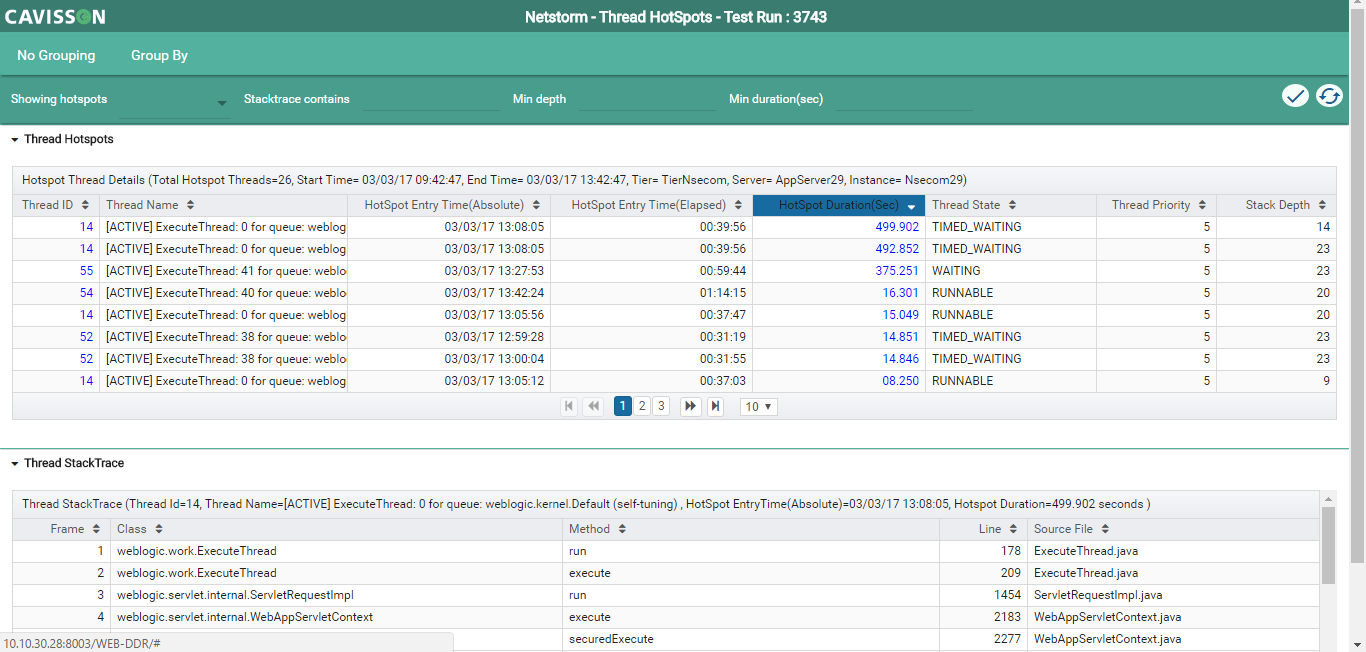Sort stack trace by Source File sort icon

click(x=1105, y=529)
